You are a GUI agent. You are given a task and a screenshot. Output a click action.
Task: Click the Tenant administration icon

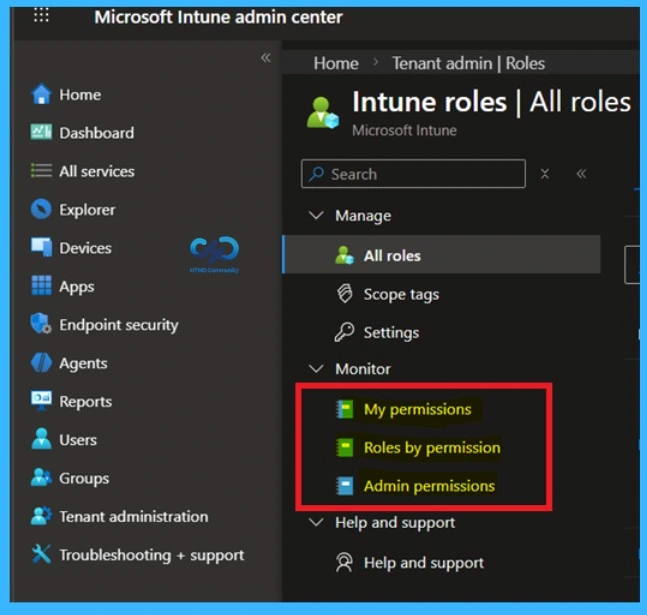click(x=41, y=516)
